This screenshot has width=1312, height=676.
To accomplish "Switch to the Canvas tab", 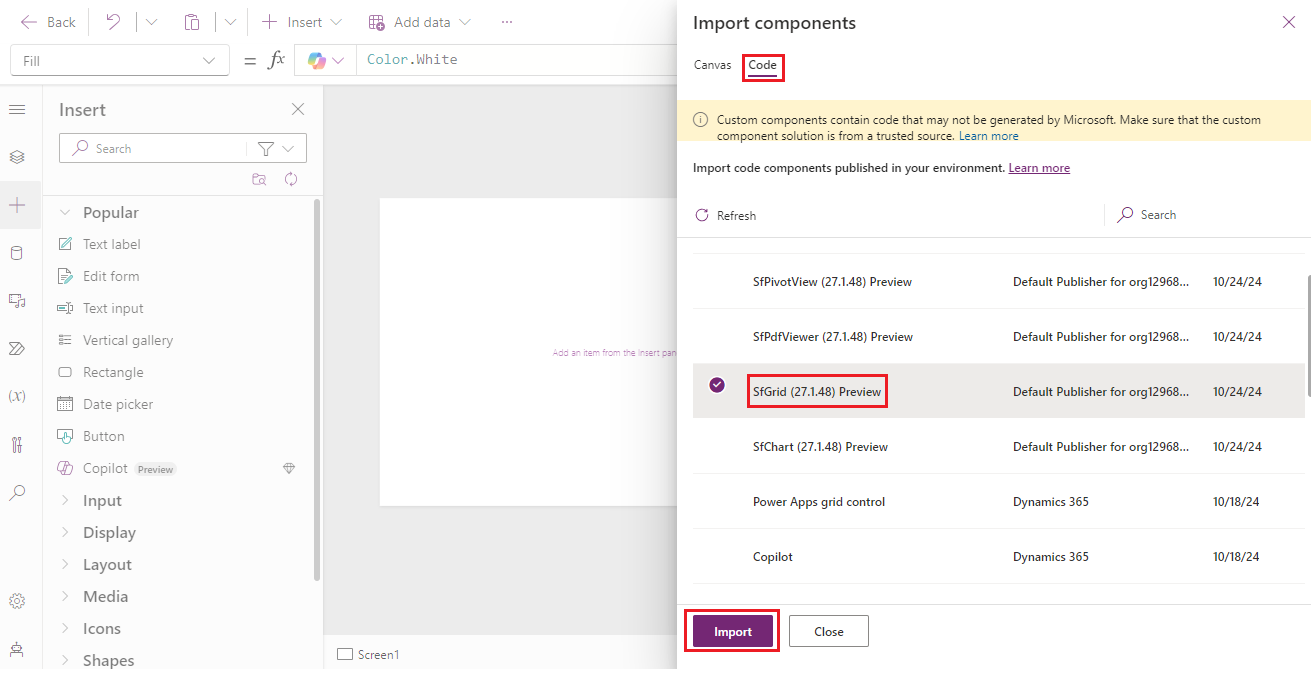I will click(712, 65).
